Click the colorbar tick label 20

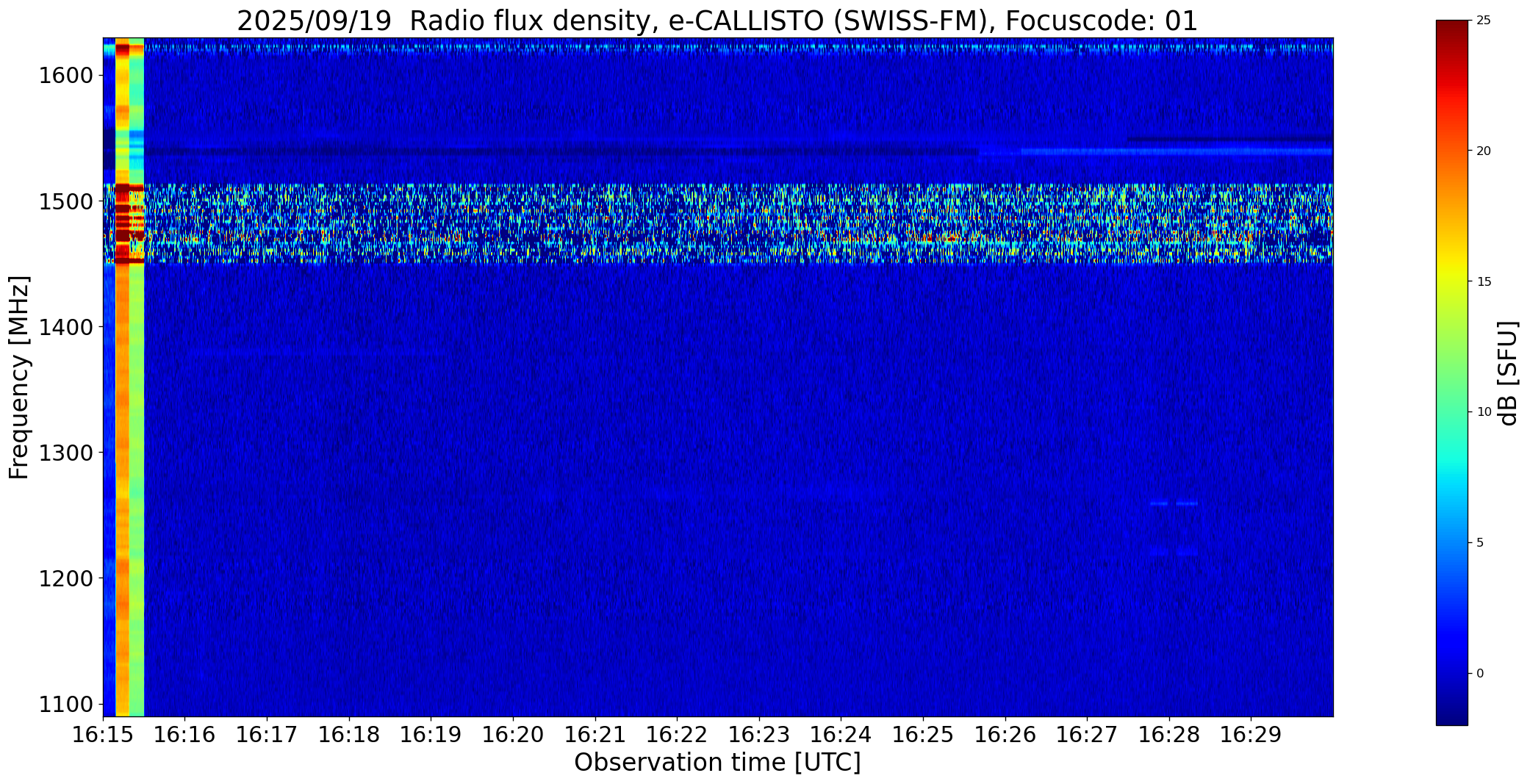click(x=1484, y=151)
